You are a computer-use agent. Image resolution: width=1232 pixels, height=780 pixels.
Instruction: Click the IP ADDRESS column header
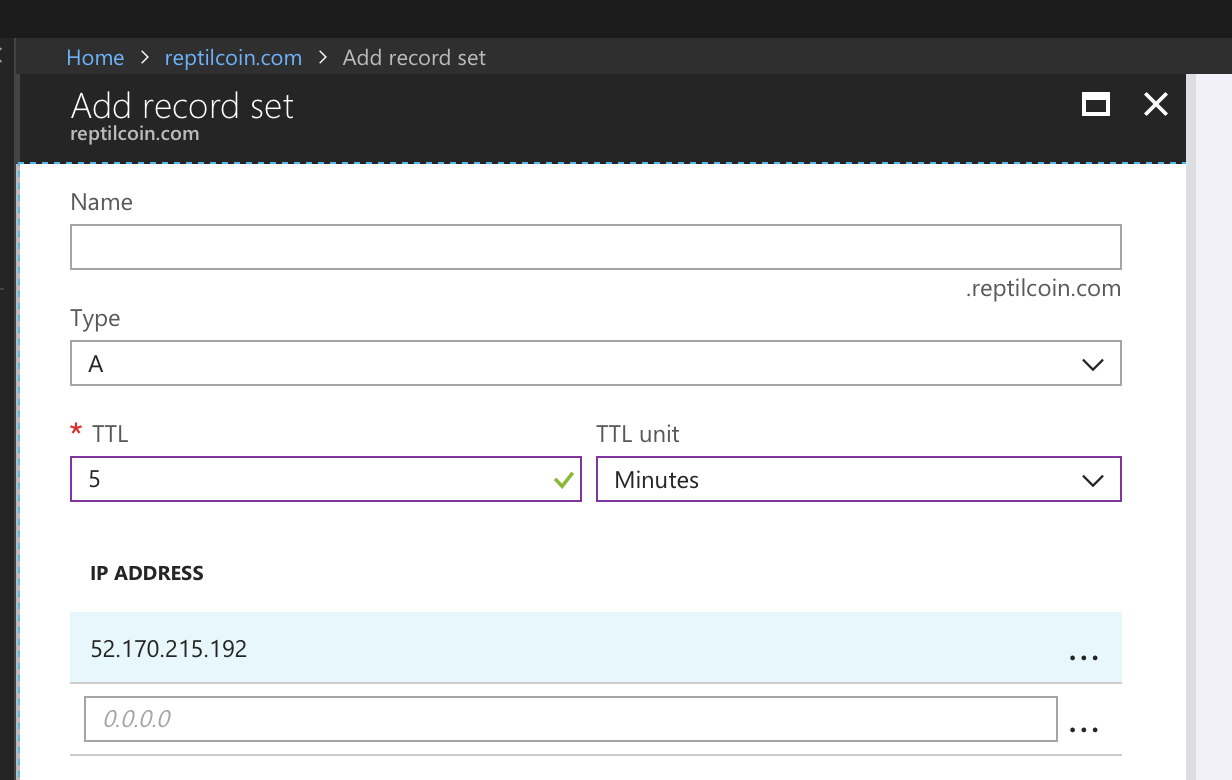click(147, 573)
